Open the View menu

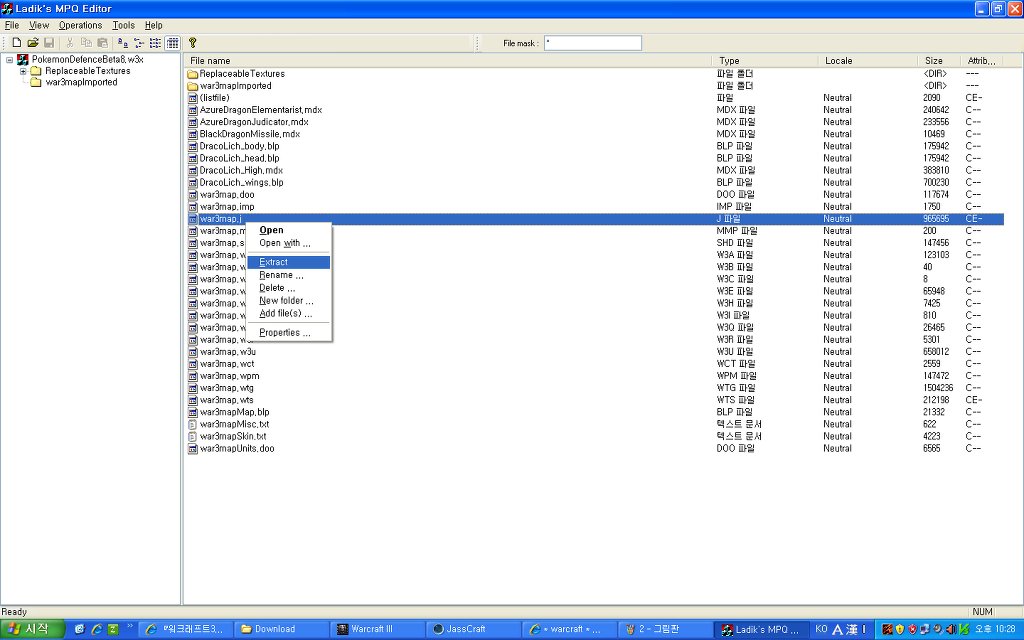point(39,25)
